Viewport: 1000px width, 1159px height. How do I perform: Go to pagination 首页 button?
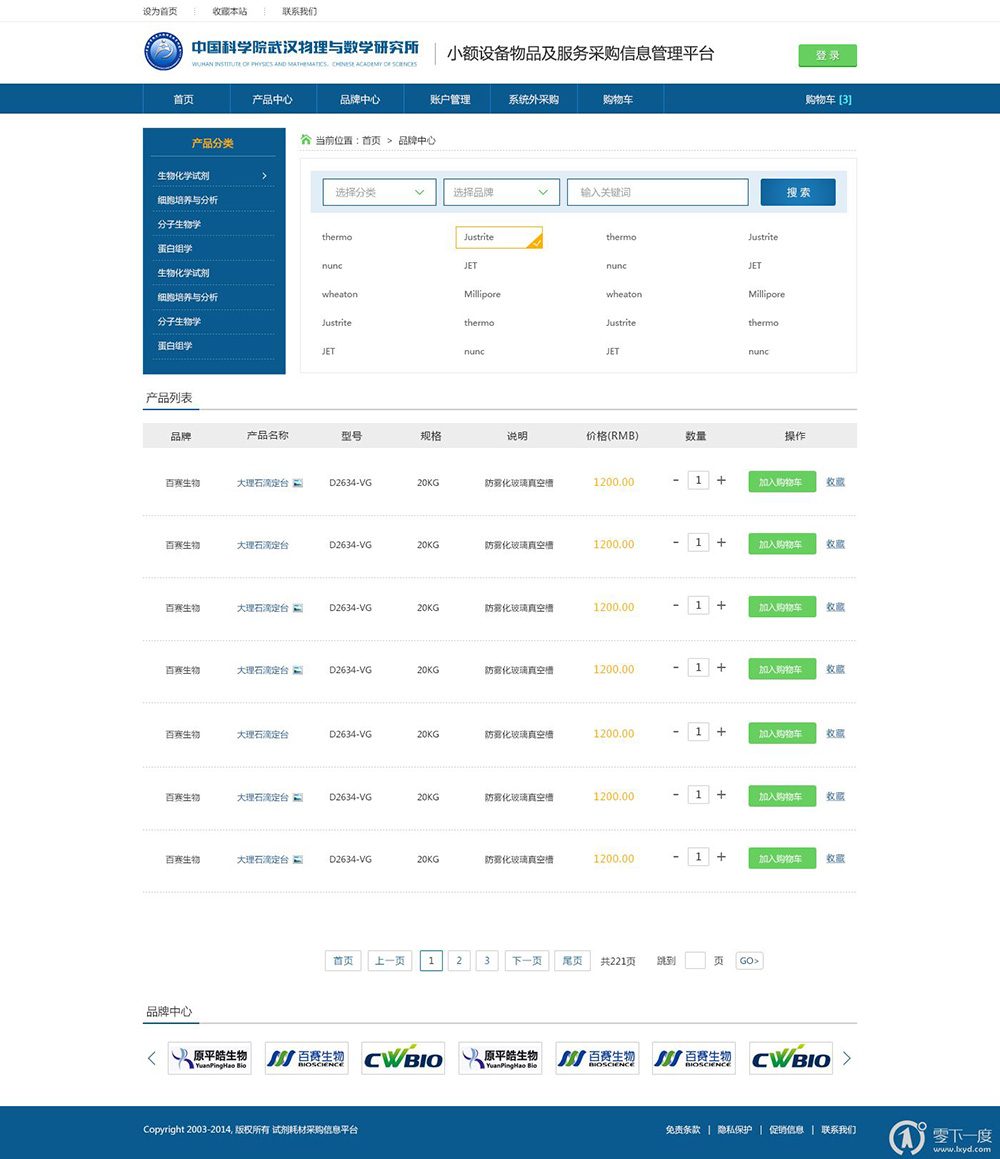coord(343,960)
